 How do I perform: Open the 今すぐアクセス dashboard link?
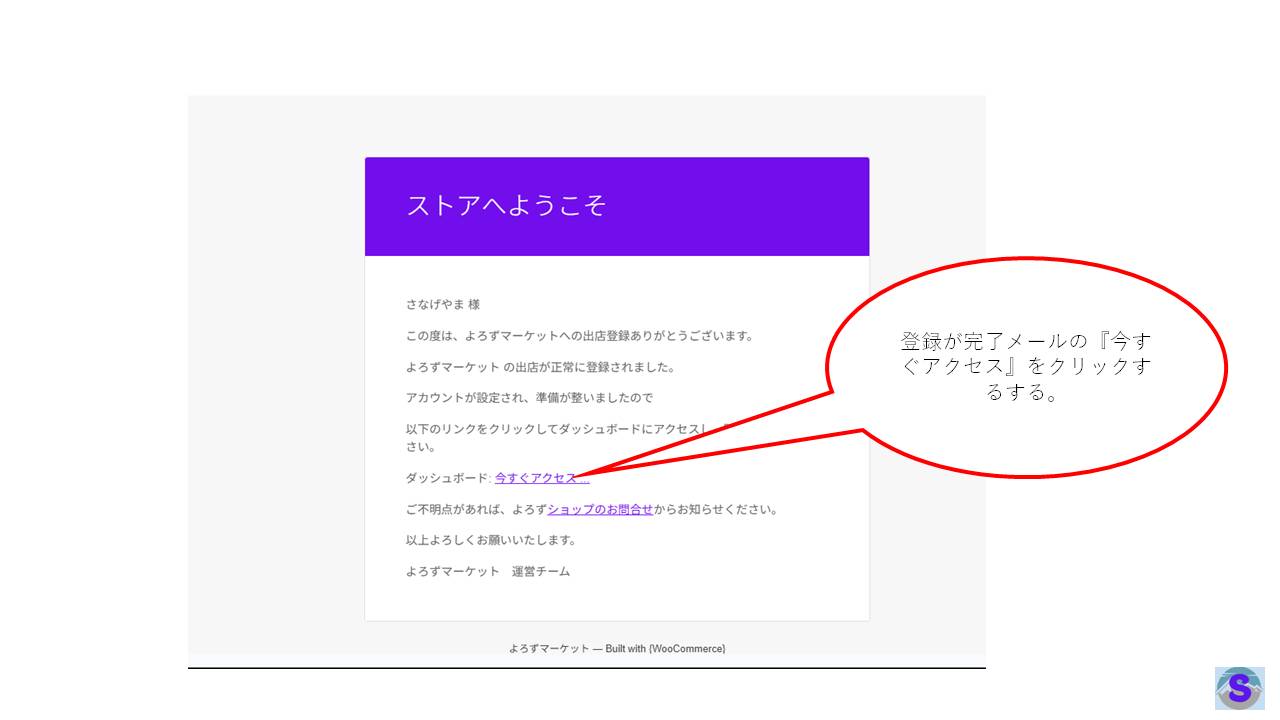542,478
